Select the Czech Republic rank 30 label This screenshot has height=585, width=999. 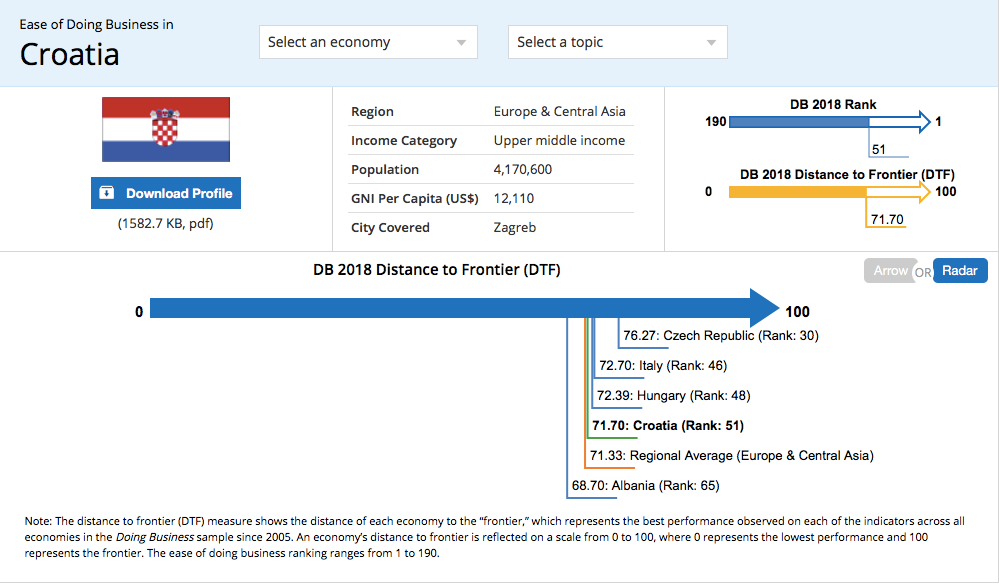coord(721,335)
